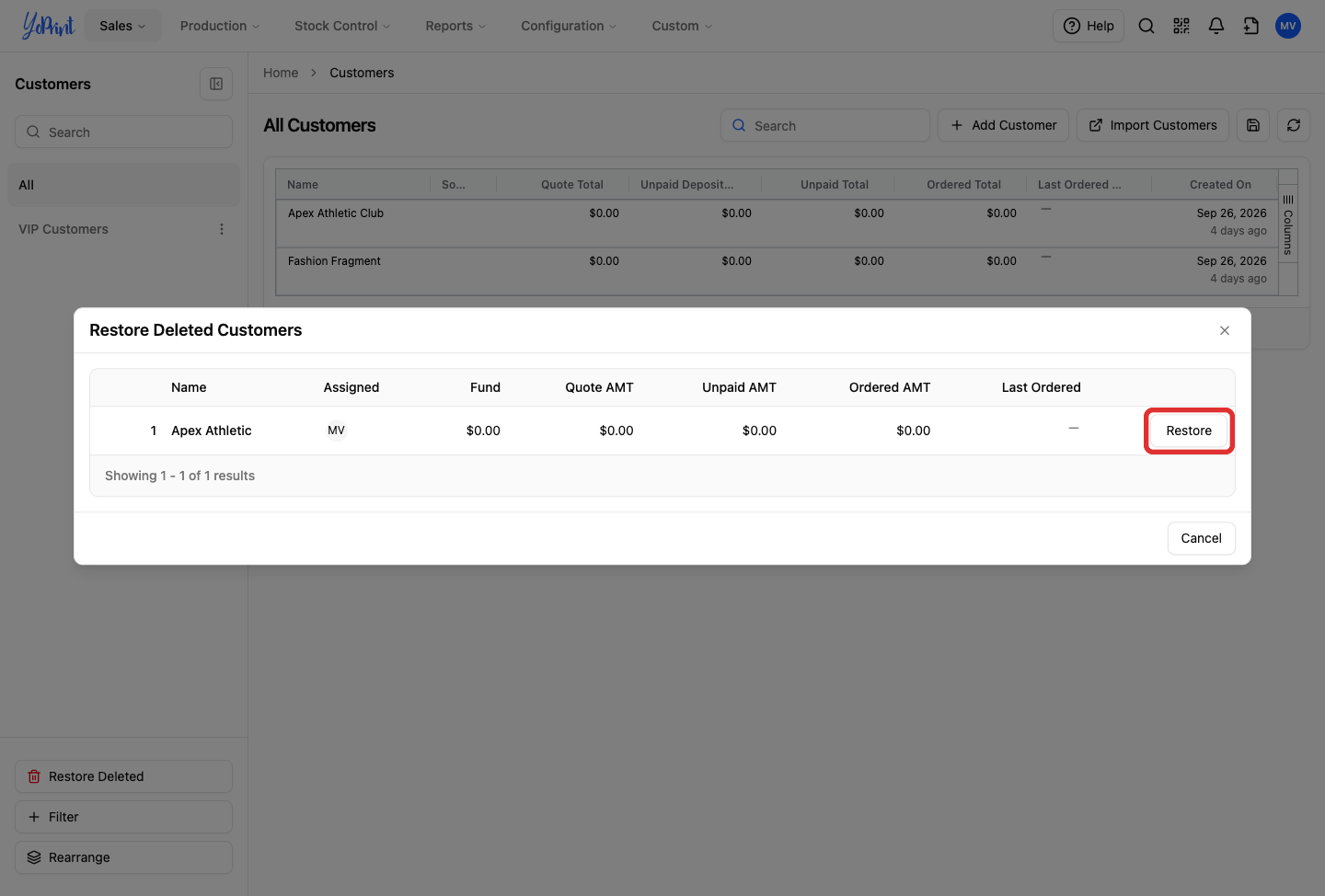
Task: Focus the All Customers search box
Action: [x=824, y=125]
